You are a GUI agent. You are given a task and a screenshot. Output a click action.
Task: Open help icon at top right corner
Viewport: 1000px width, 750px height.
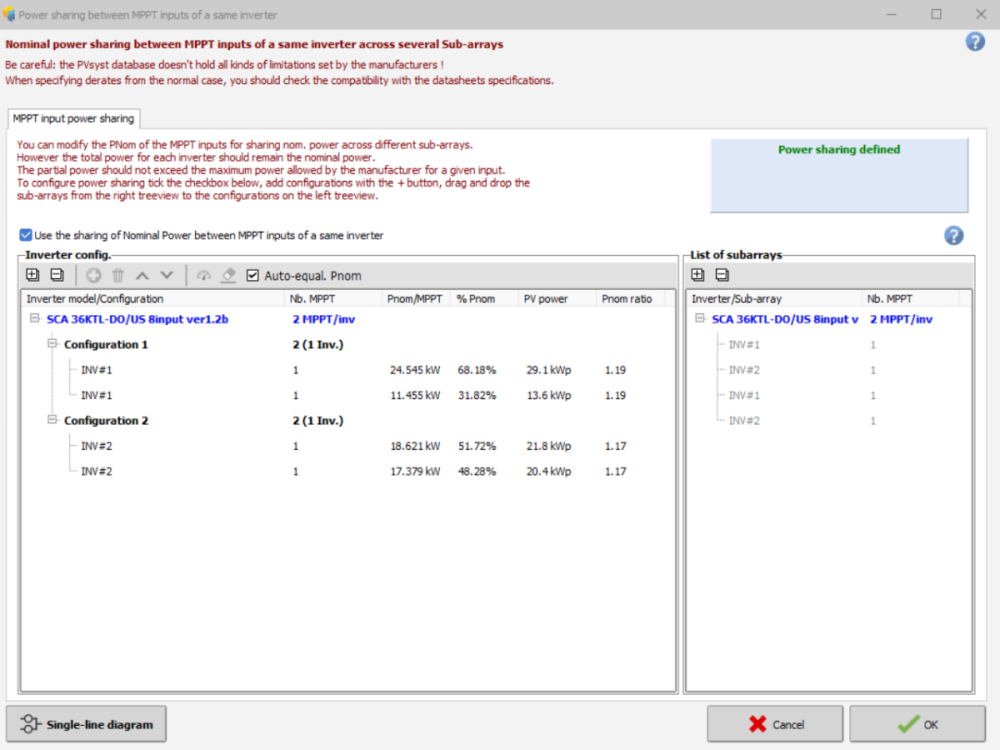point(975,42)
